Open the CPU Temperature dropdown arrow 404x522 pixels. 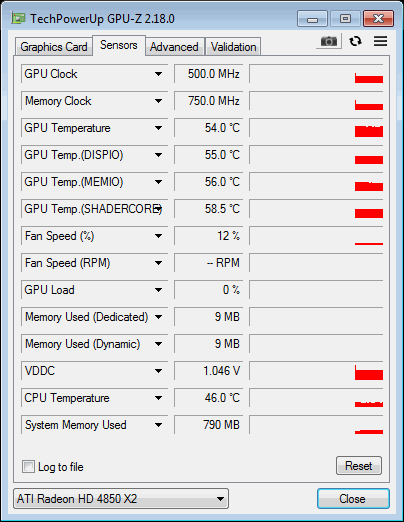tap(158, 398)
